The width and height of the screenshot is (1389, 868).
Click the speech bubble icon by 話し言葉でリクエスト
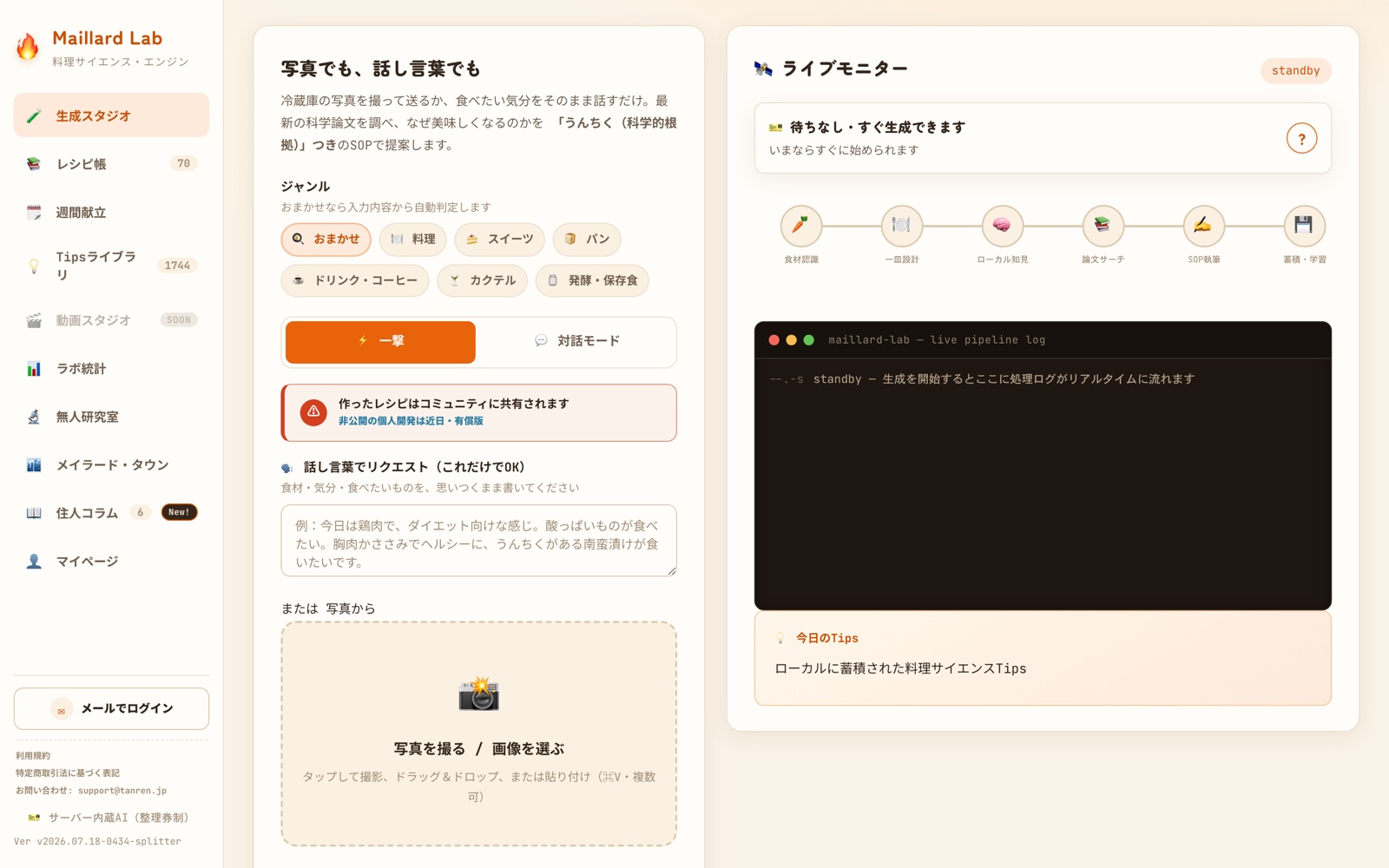coord(287,468)
